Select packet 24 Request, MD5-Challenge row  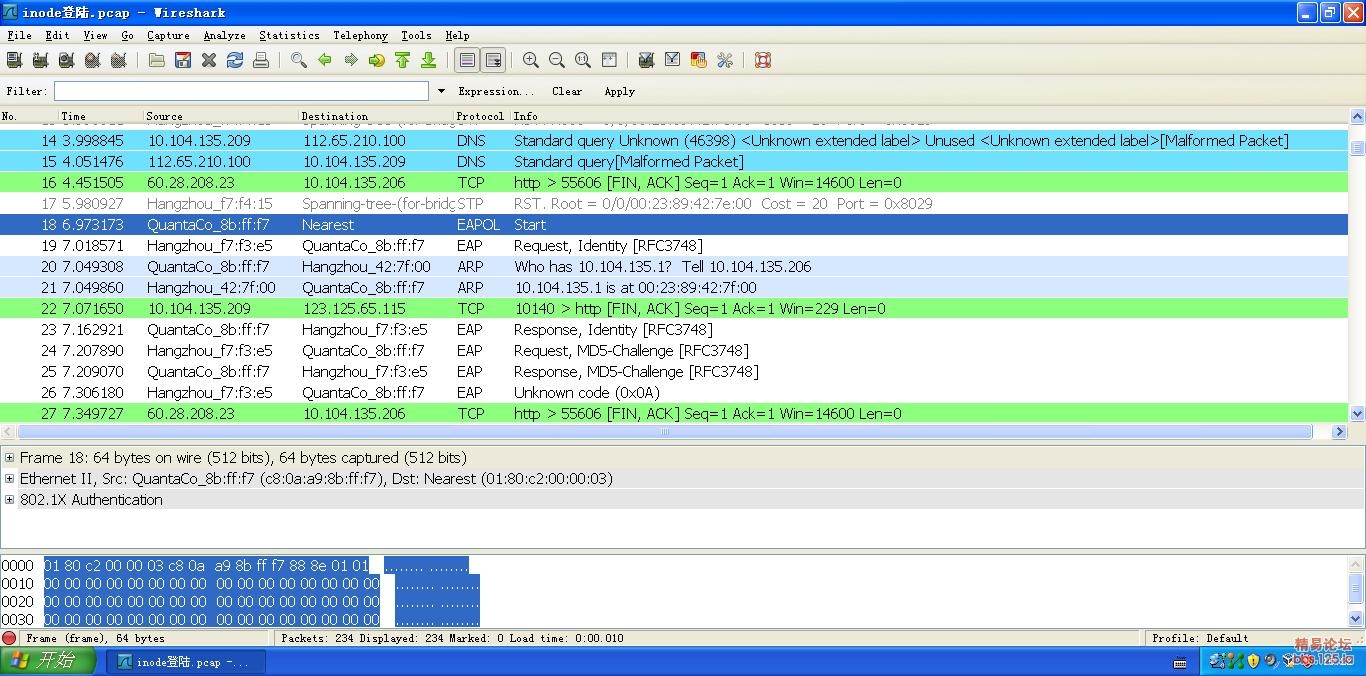click(675, 351)
